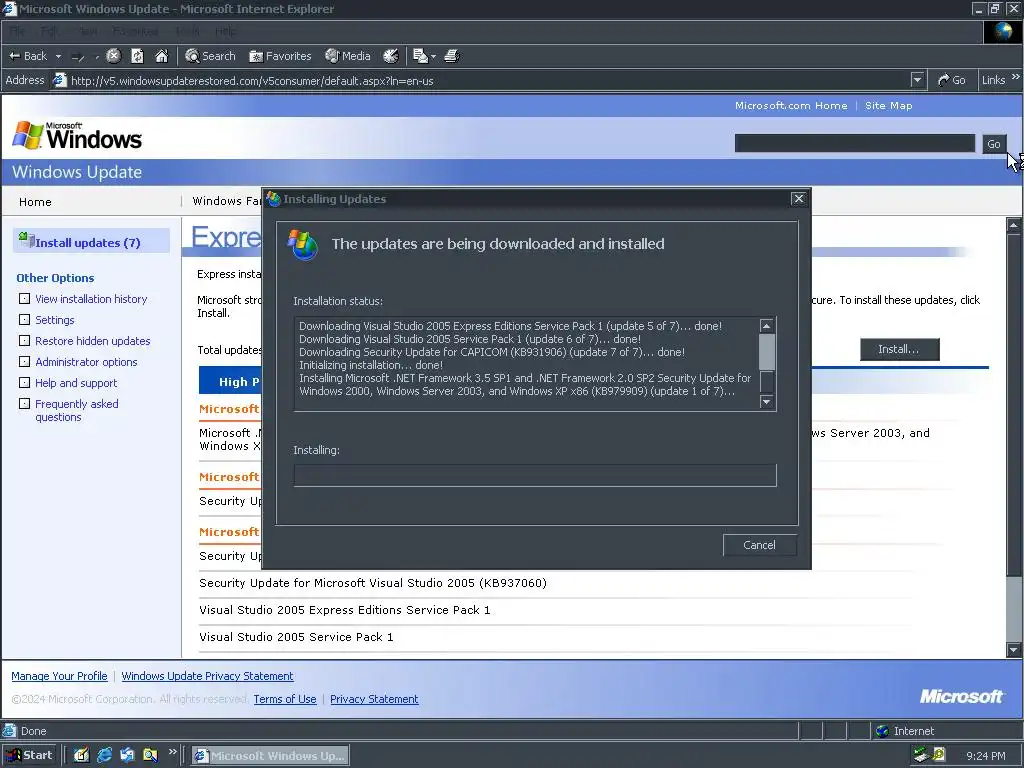Open Restore hidden updates

click(93, 341)
